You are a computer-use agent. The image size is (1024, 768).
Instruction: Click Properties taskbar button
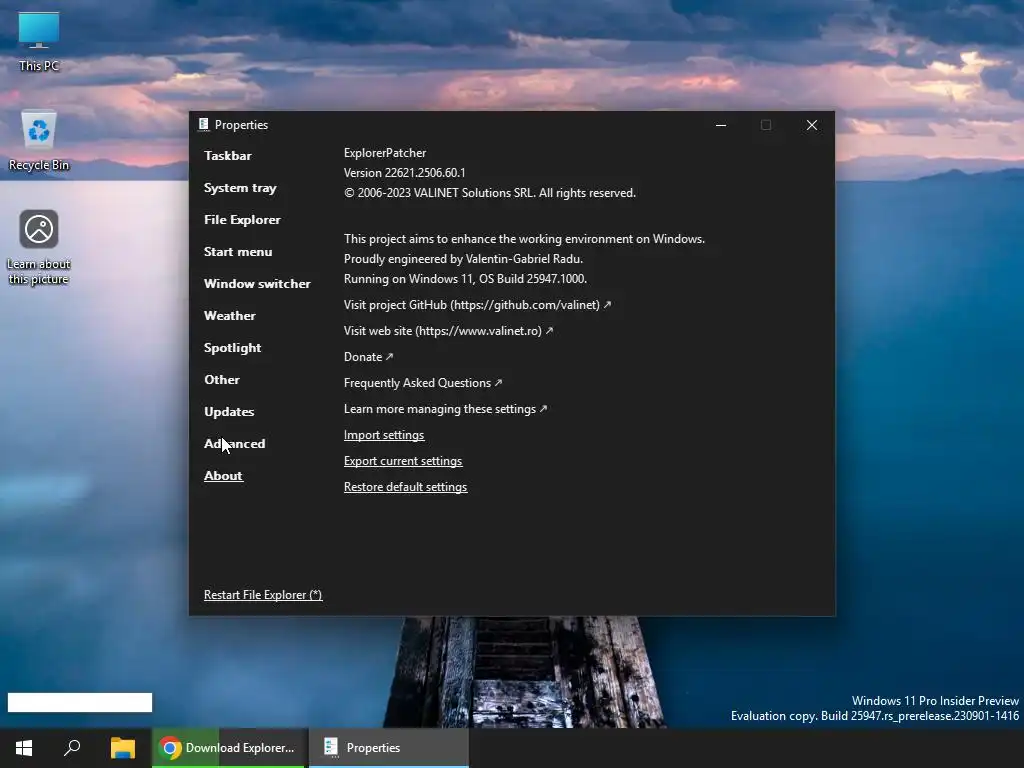tap(389, 748)
